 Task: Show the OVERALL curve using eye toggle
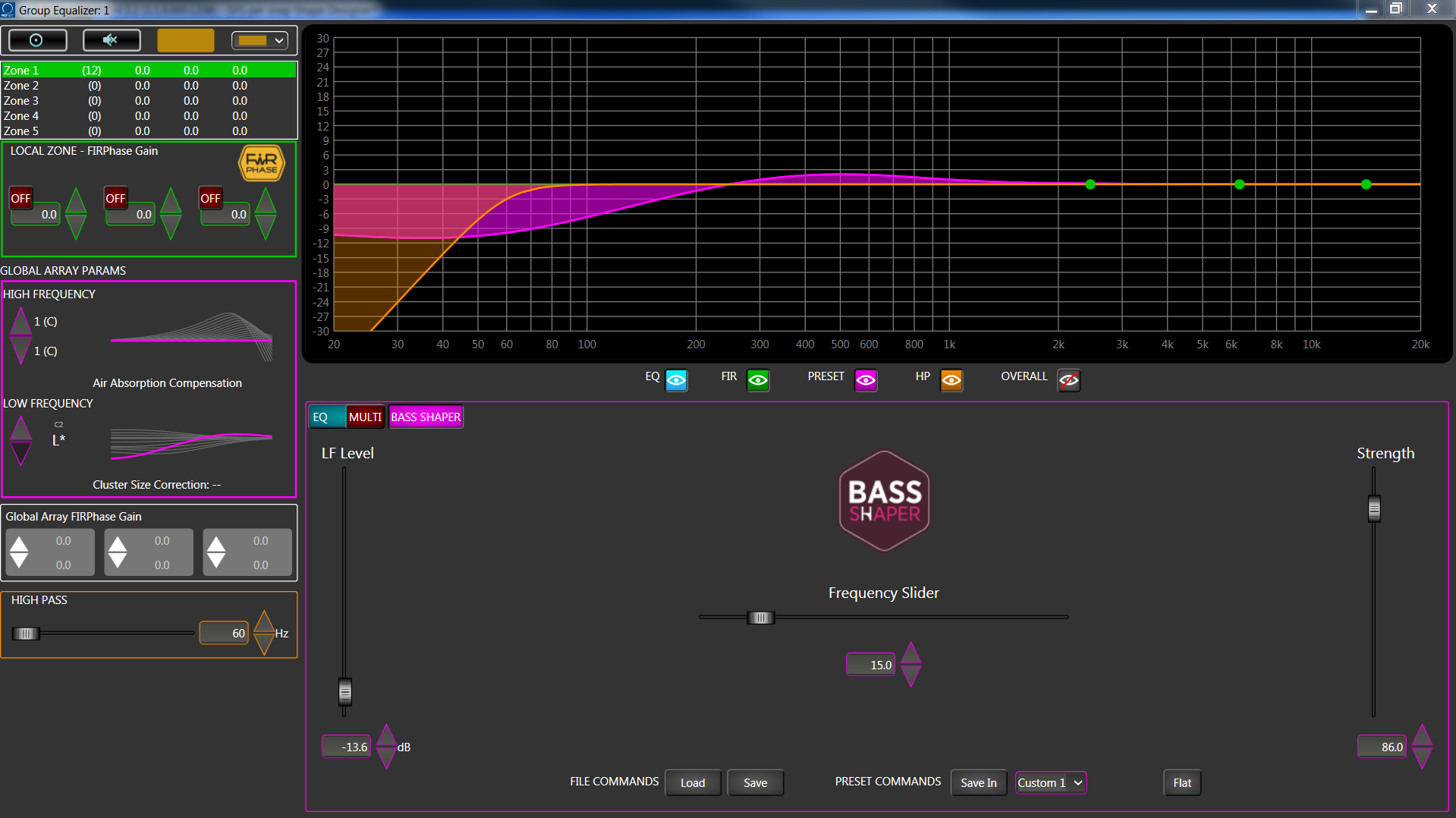click(x=1068, y=379)
